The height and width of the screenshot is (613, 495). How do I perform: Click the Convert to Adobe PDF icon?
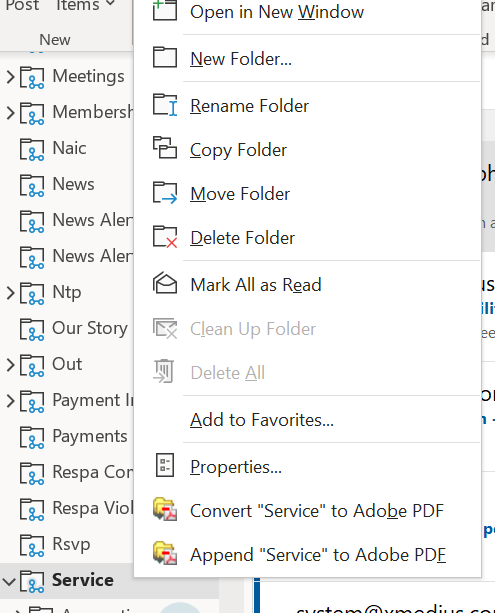tap(165, 509)
